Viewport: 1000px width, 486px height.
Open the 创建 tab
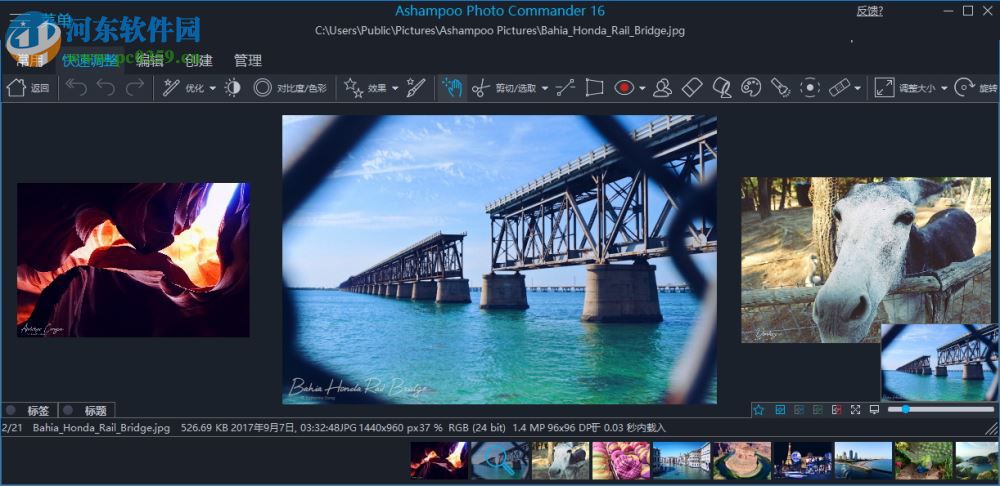198,61
